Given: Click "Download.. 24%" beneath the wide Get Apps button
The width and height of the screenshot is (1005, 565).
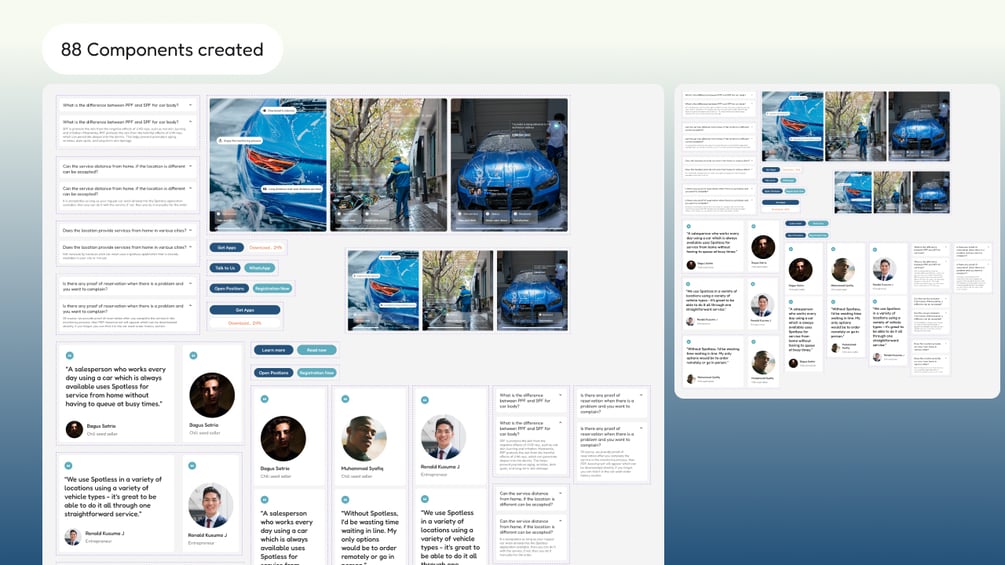Looking at the screenshot, I should (x=245, y=323).
